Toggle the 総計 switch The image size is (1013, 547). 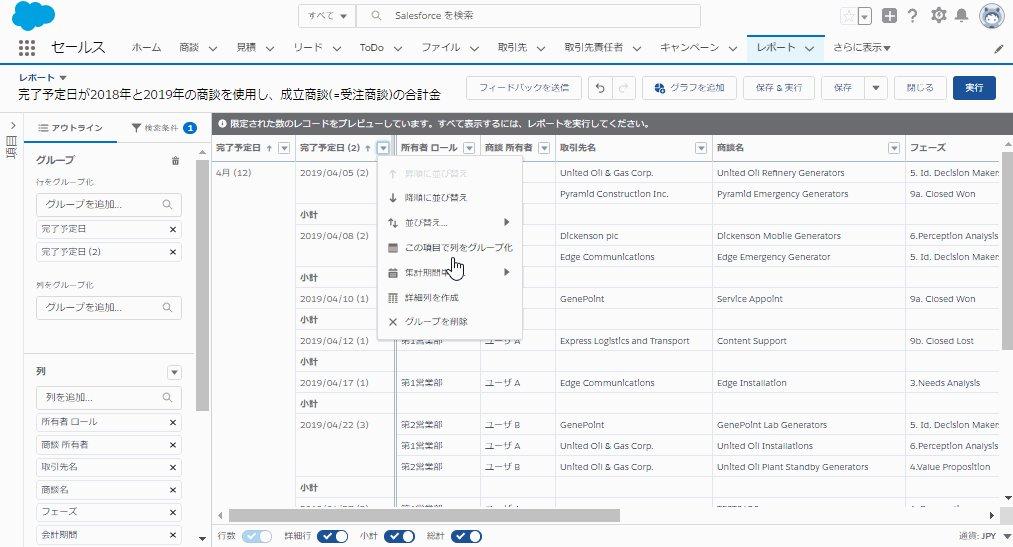(466, 536)
